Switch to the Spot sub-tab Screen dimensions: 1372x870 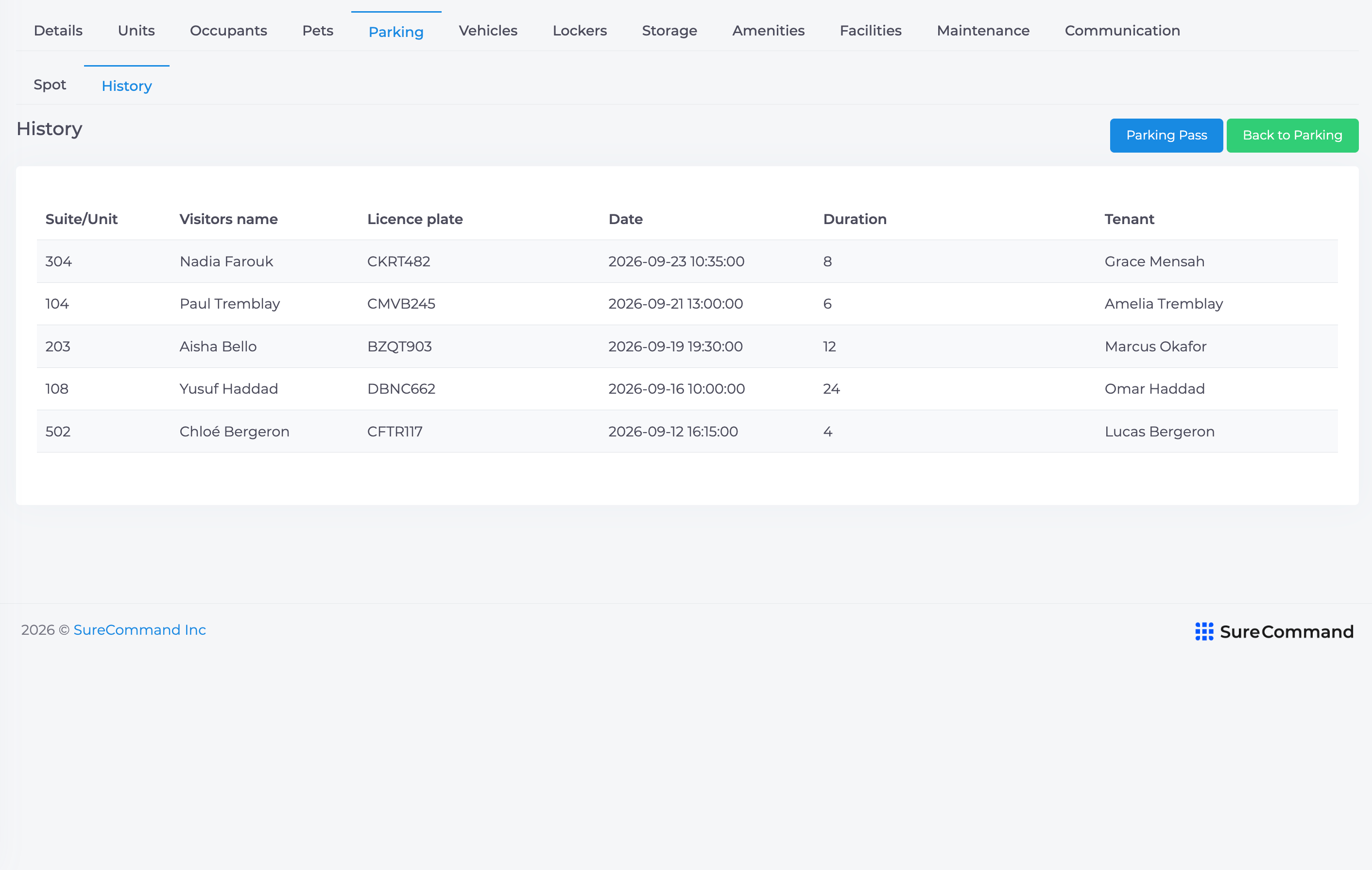click(x=50, y=85)
